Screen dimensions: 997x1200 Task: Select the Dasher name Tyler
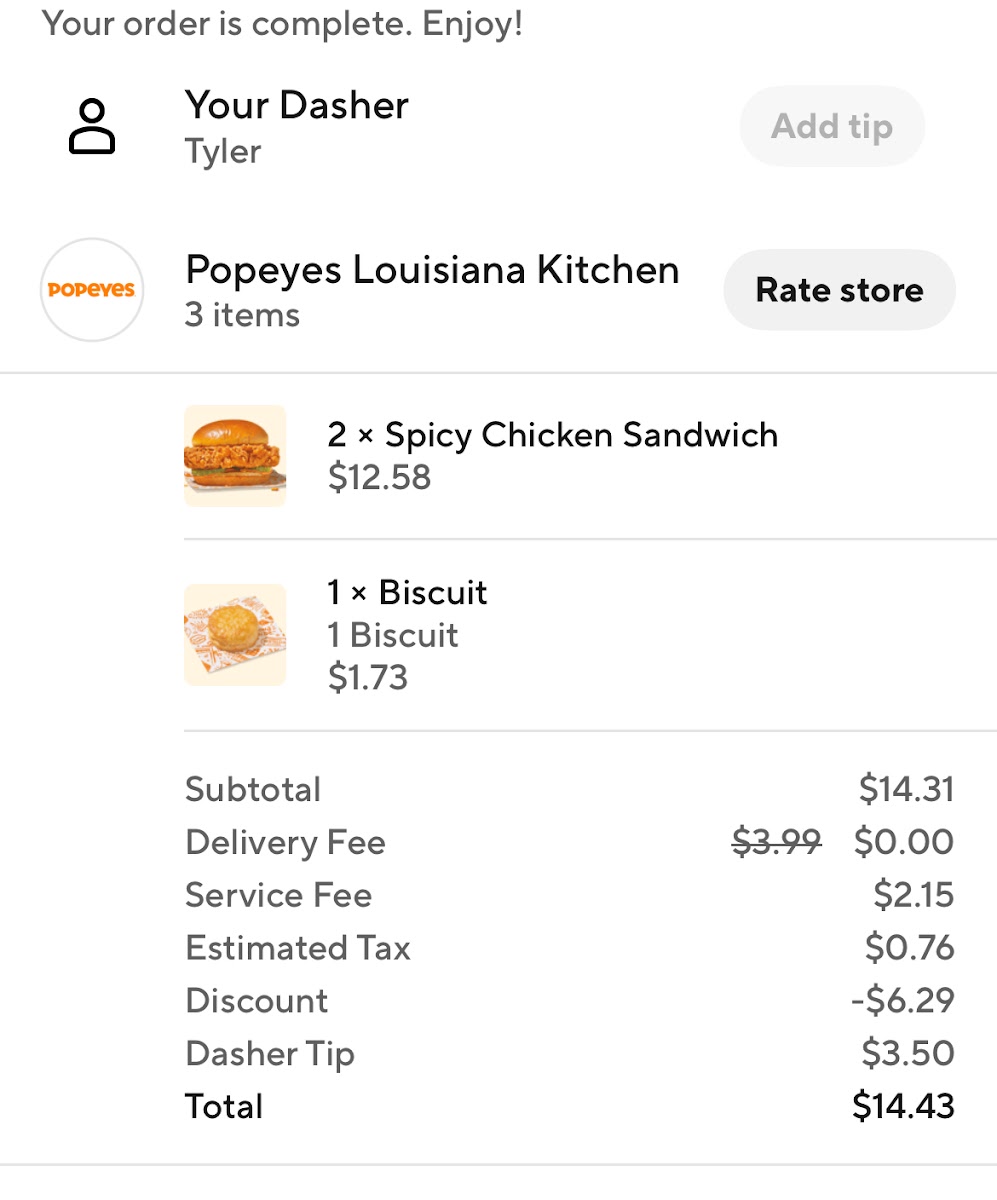tap(223, 152)
